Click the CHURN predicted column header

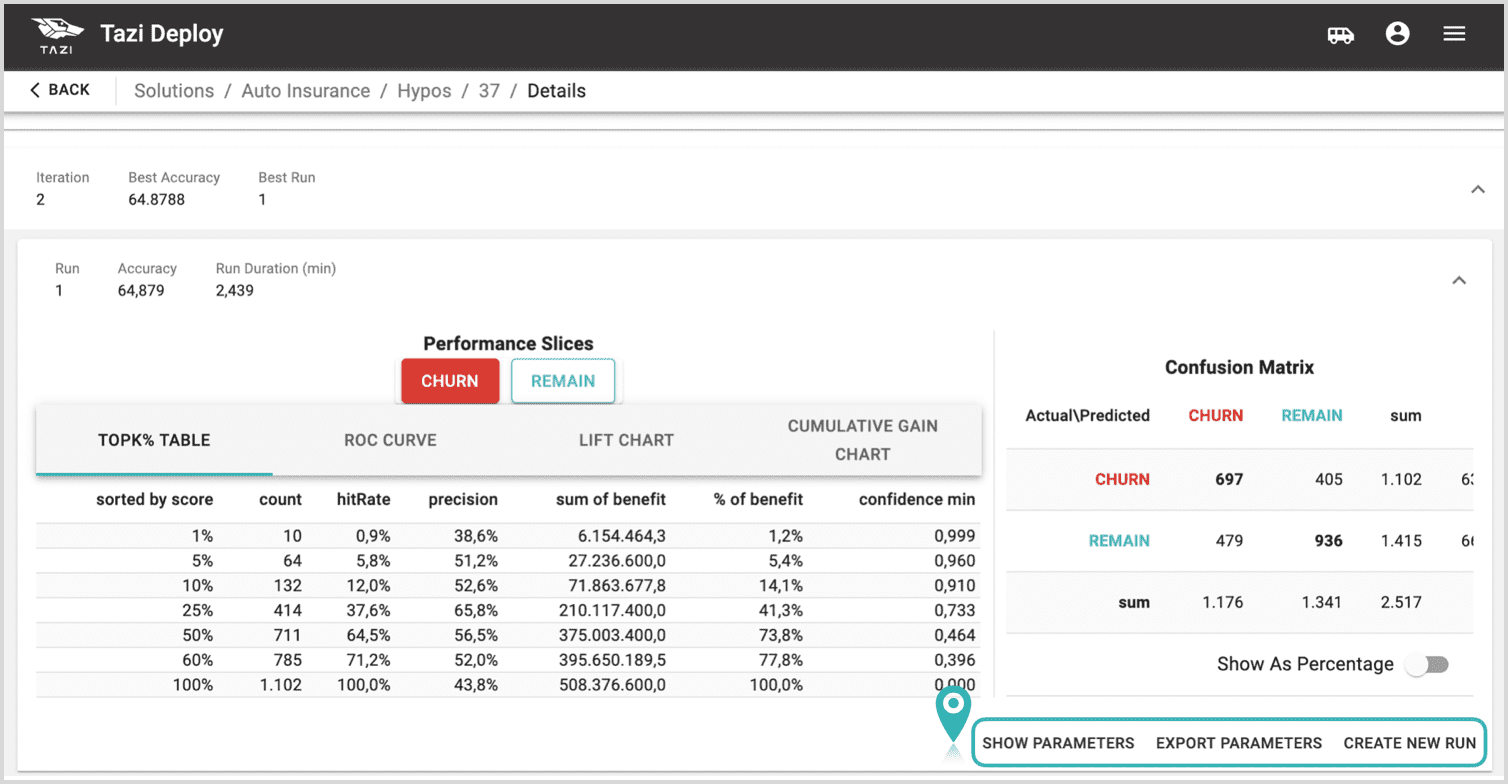coord(1215,415)
